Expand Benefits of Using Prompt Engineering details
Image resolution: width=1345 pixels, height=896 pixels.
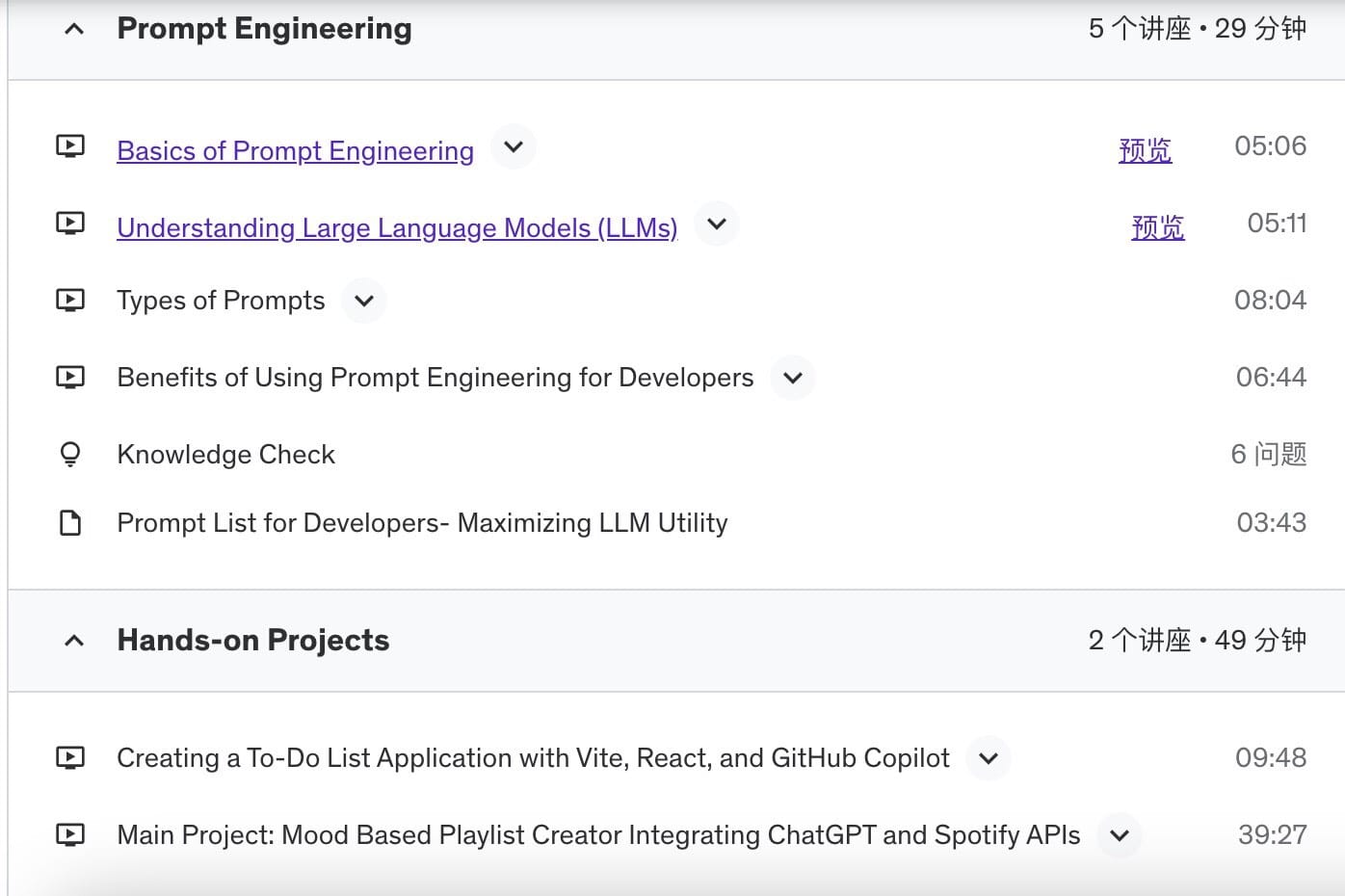pyautogui.click(x=793, y=378)
